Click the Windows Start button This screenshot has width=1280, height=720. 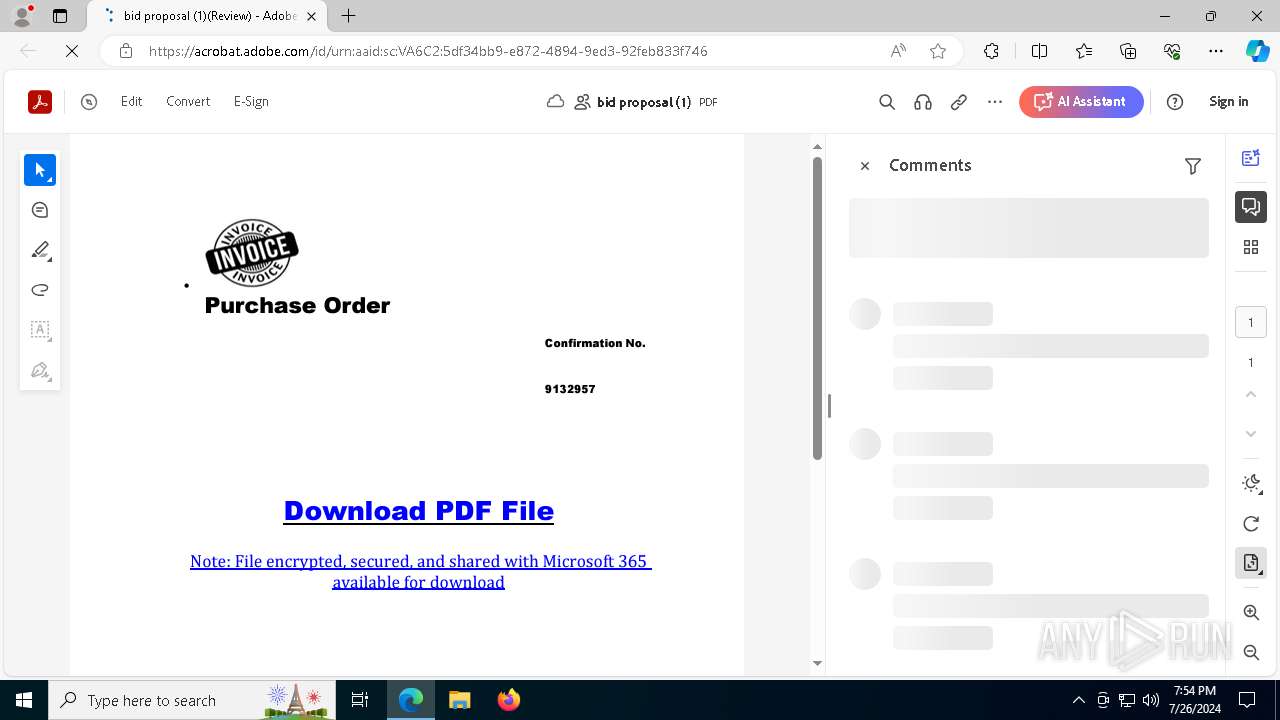point(24,700)
